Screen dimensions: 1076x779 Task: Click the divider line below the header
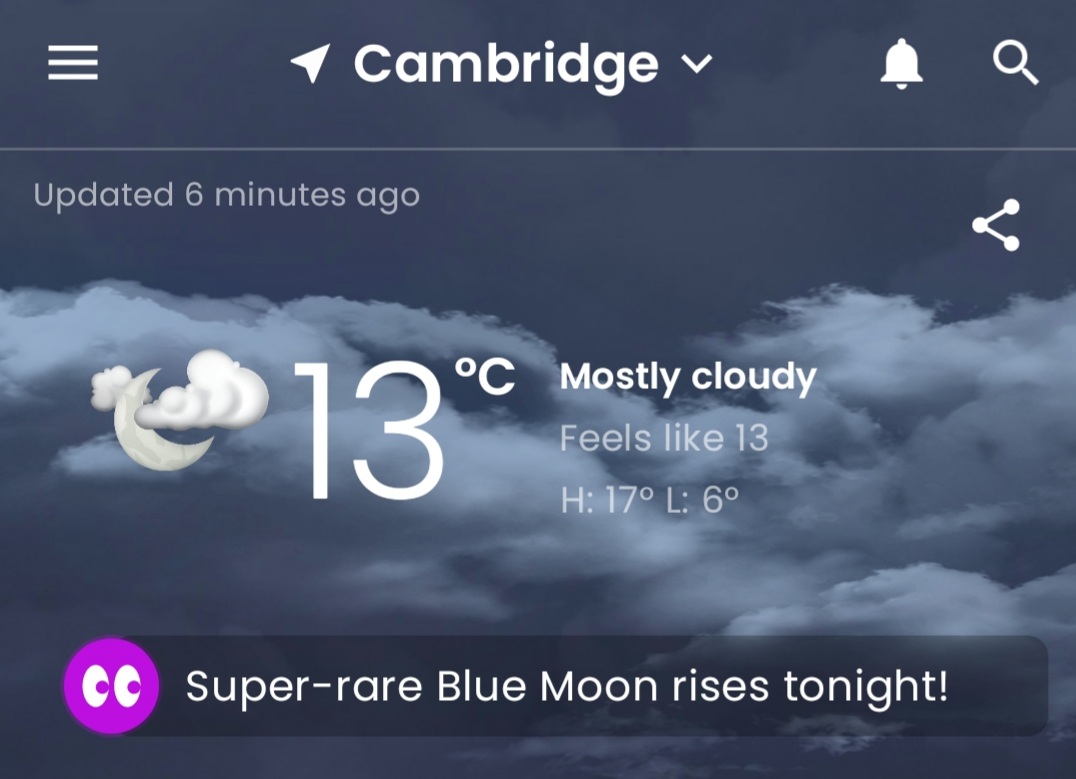pos(538,149)
